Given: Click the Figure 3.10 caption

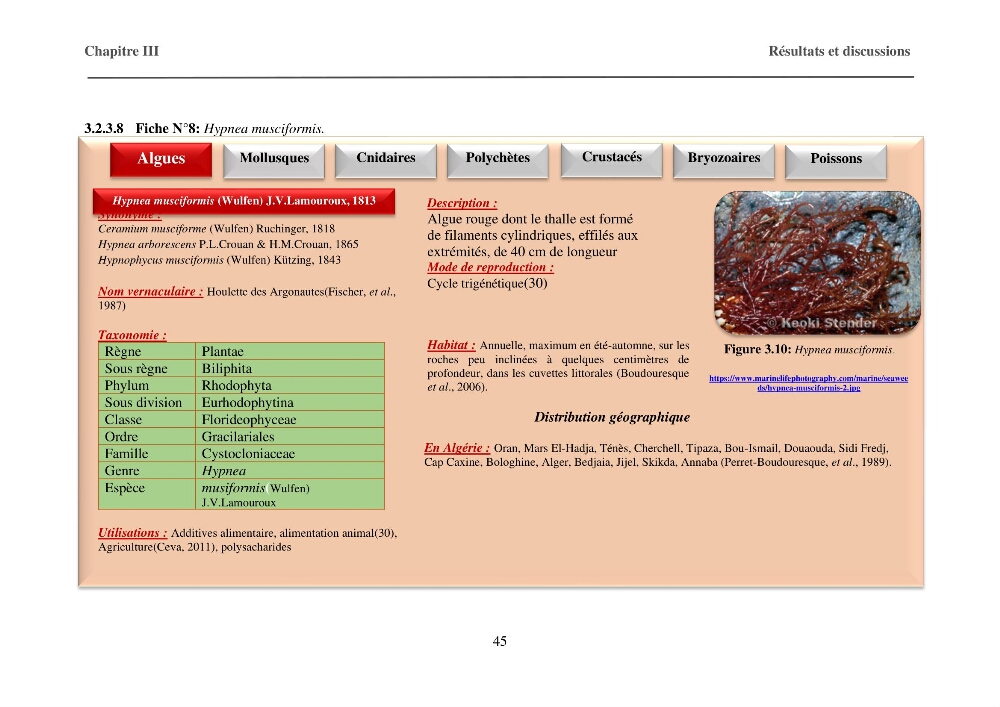Looking at the screenshot, I should click(x=809, y=349).
